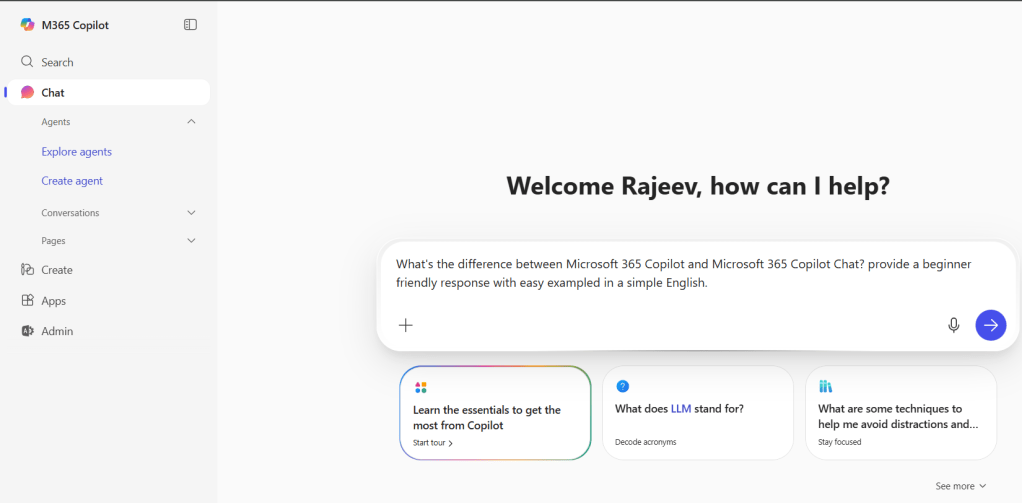Choose the avoid distractions prompt card
Image resolution: width=1022 pixels, height=503 pixels.
click(900, 412)
